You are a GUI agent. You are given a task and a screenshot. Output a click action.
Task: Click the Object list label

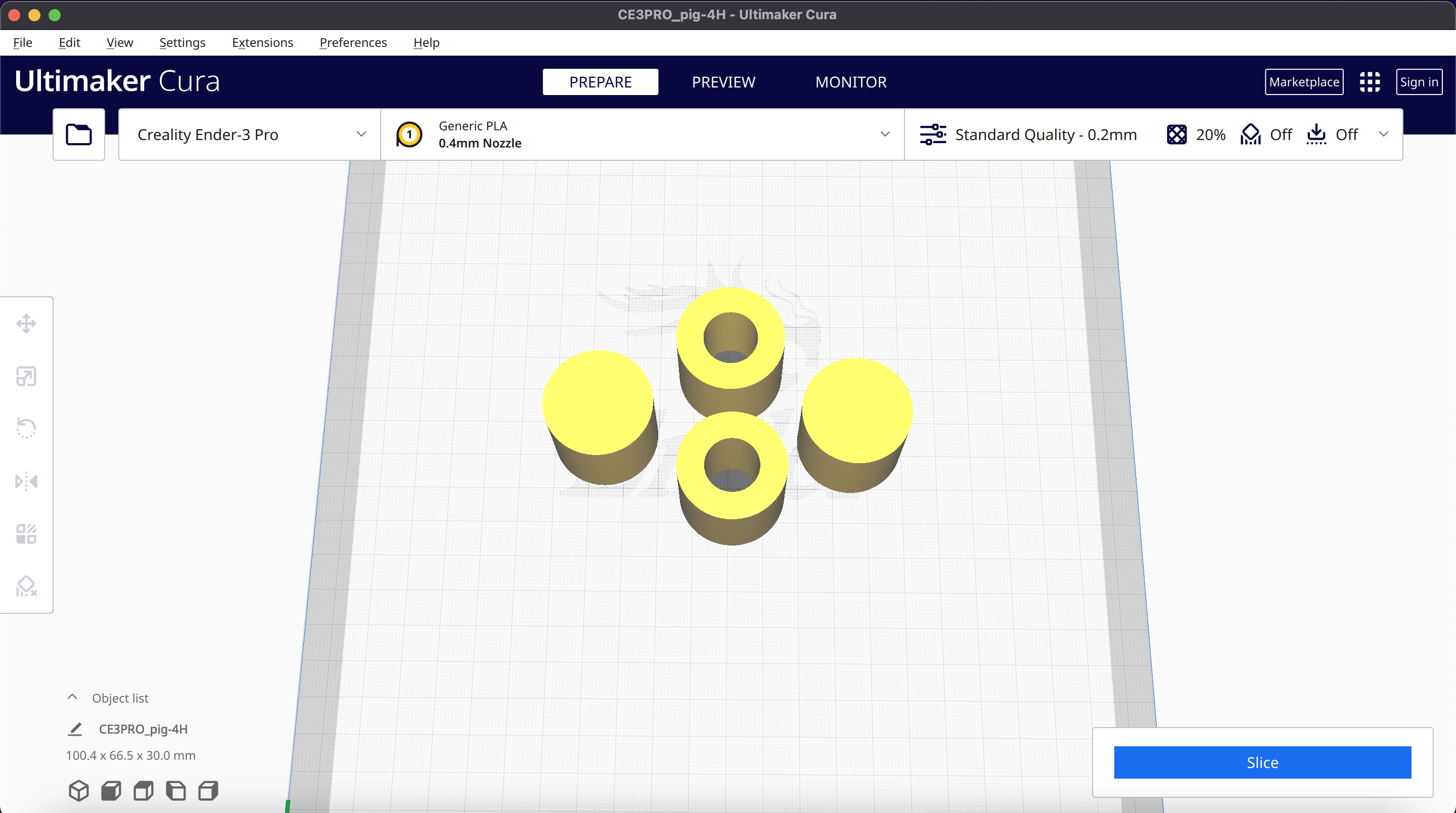coord(120,698)
